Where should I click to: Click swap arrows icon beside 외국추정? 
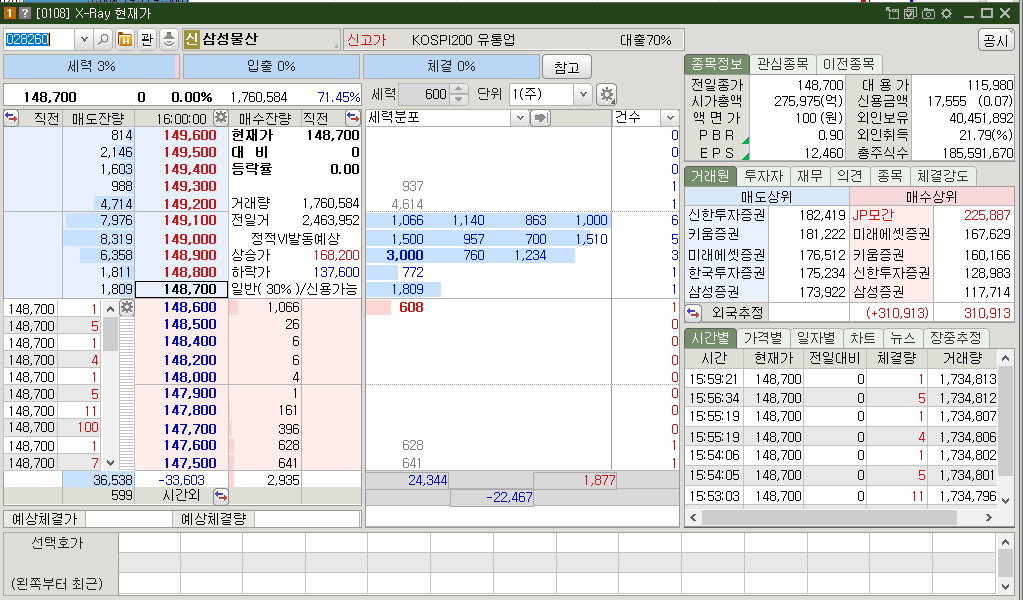pyautogui.click(x=693, y=313)
